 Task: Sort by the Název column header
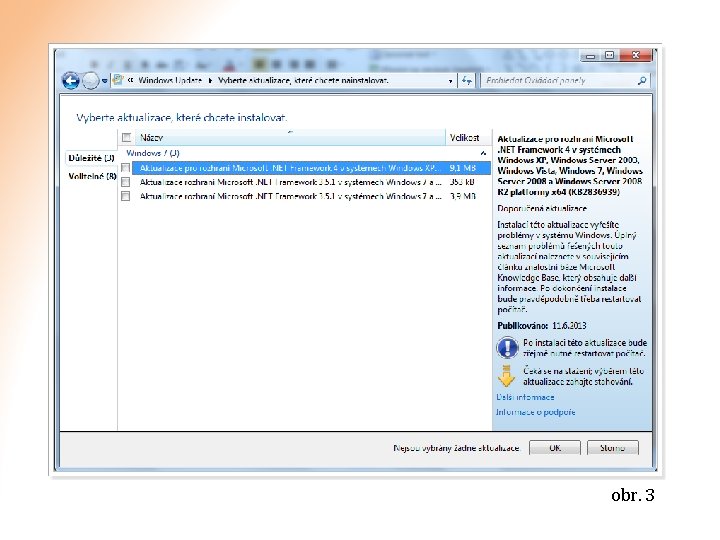[x=290, y=137]
